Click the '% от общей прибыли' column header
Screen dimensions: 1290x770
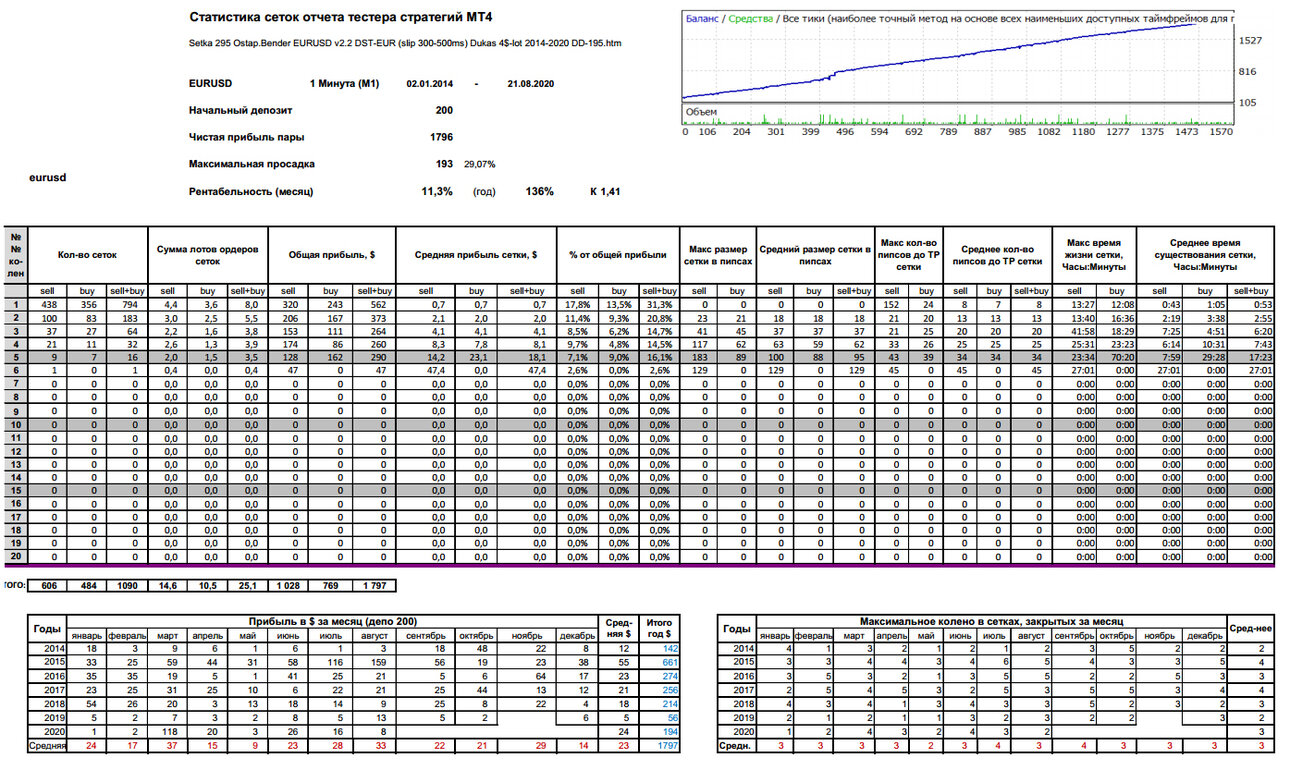(x=617, y=255)
